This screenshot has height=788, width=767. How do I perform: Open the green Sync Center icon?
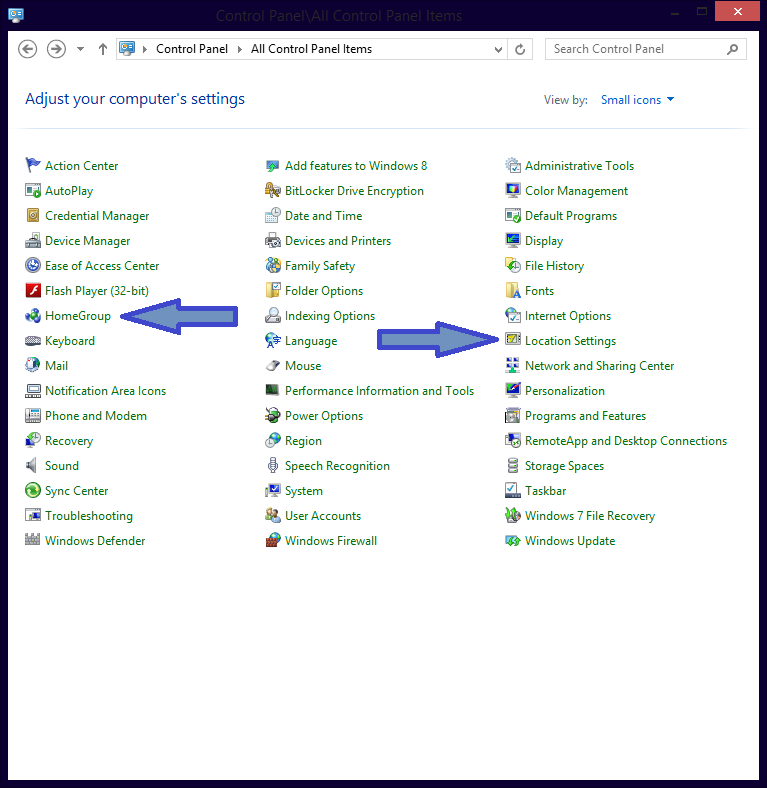[x=33, y=490]
